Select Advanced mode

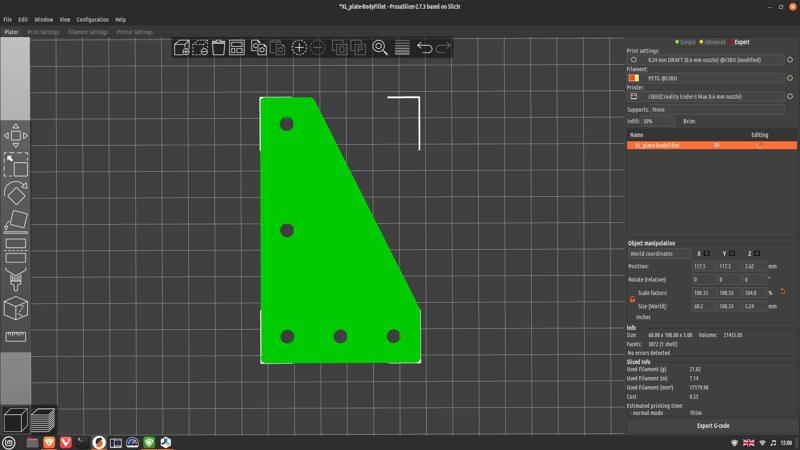(x=713, y=42)
